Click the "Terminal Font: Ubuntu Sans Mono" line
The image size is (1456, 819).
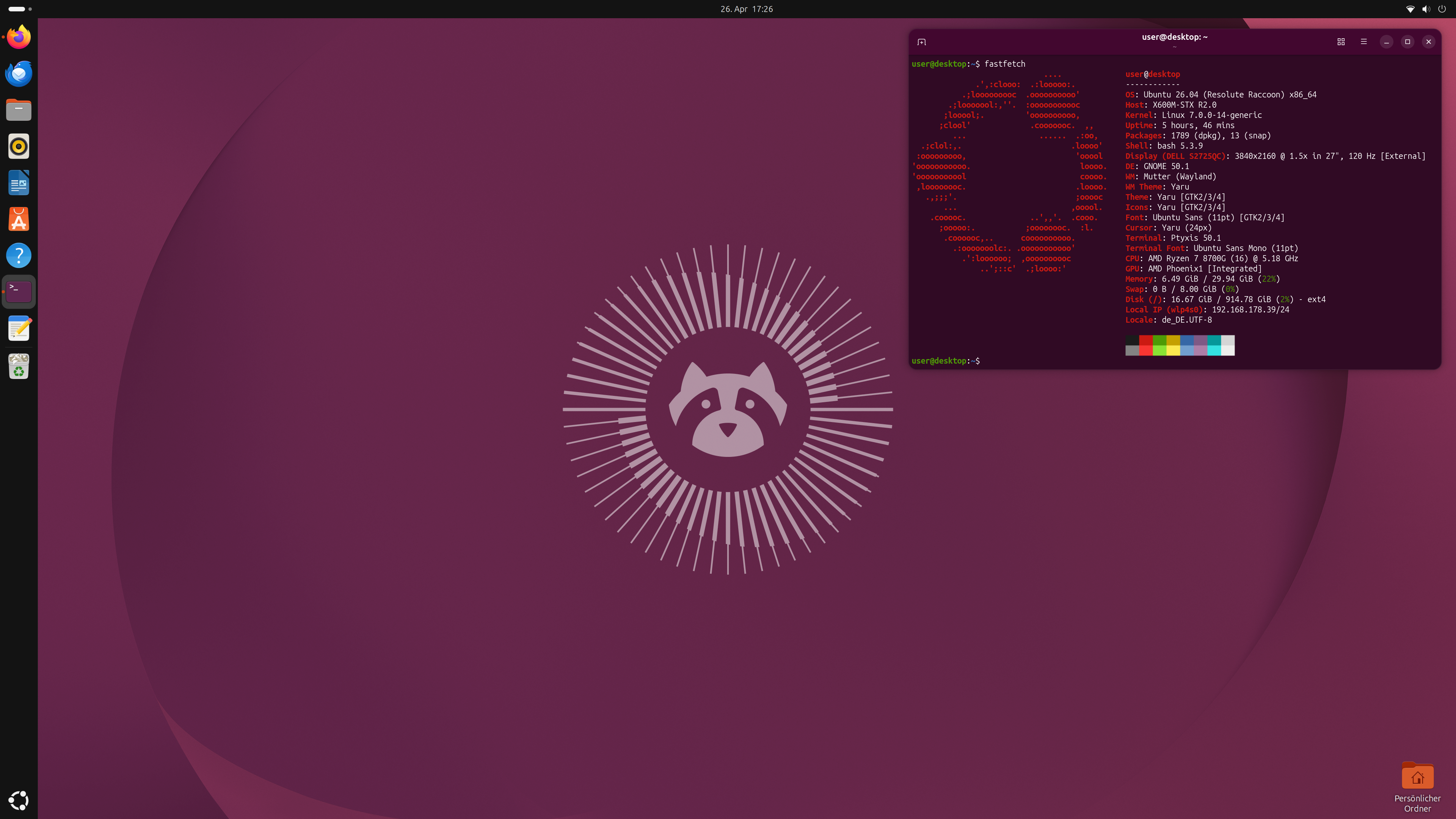tap(1211, 248)
